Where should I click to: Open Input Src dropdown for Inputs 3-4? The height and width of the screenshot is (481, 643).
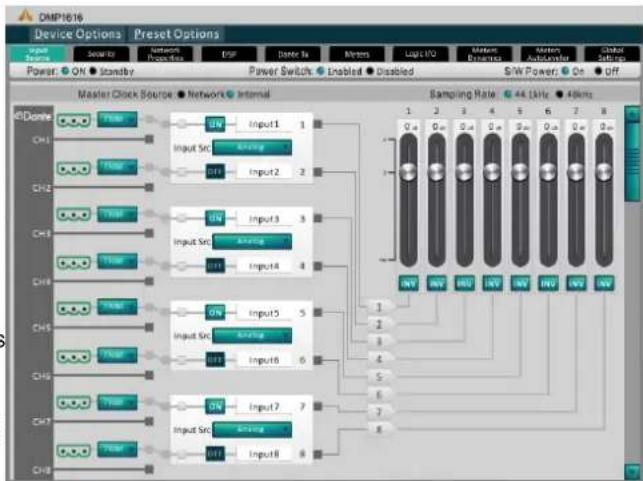point(252,242)
